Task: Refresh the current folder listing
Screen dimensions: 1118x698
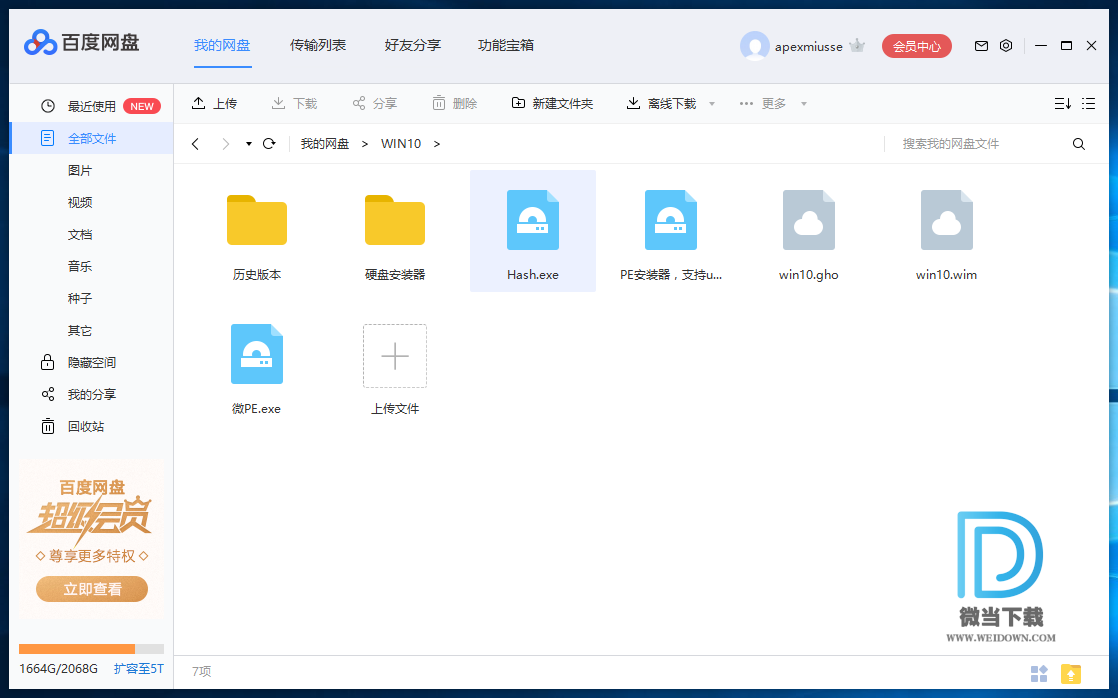Action: pyautogui.click(x=269, y=144)
